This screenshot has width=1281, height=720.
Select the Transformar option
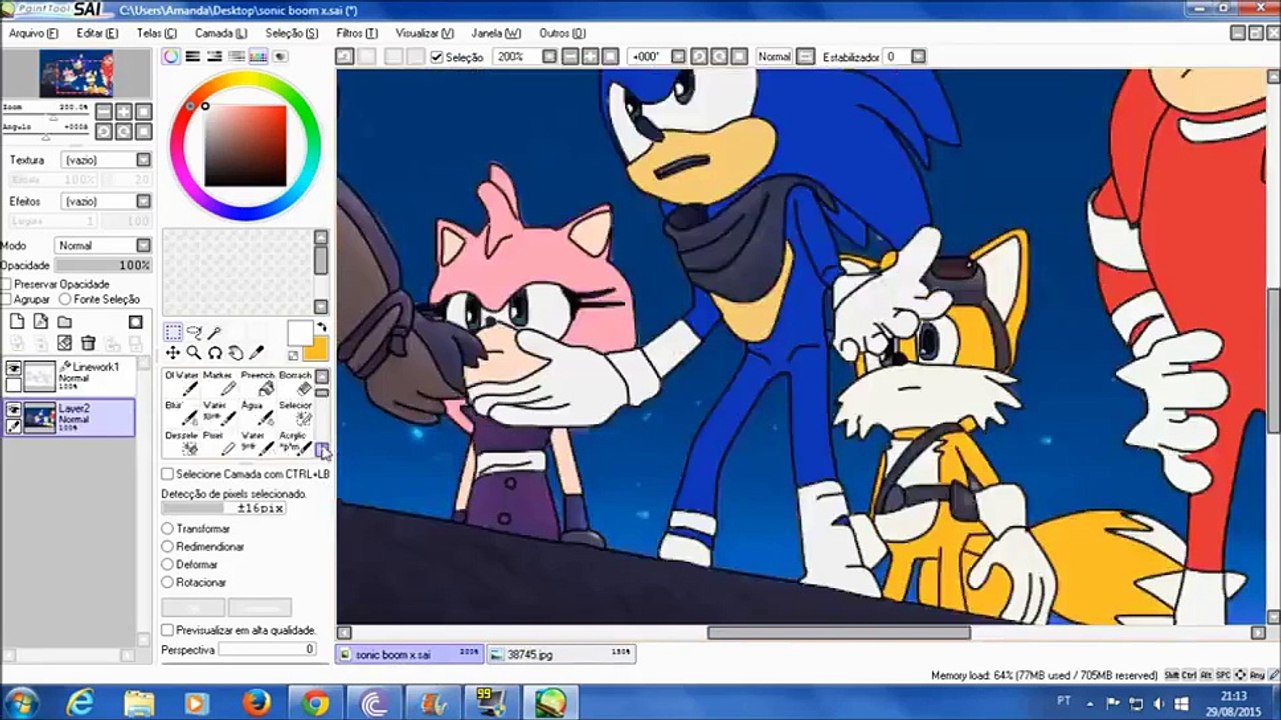coord(168,528)
